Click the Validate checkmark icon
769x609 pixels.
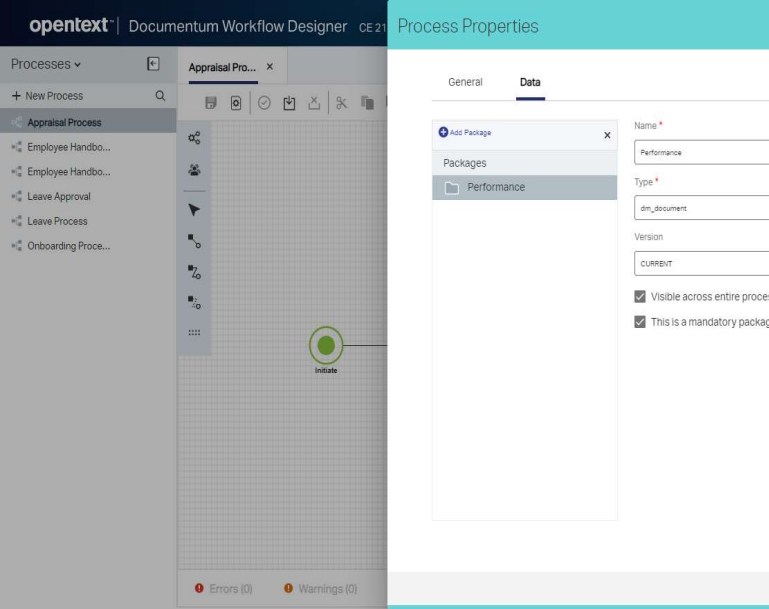266,102
